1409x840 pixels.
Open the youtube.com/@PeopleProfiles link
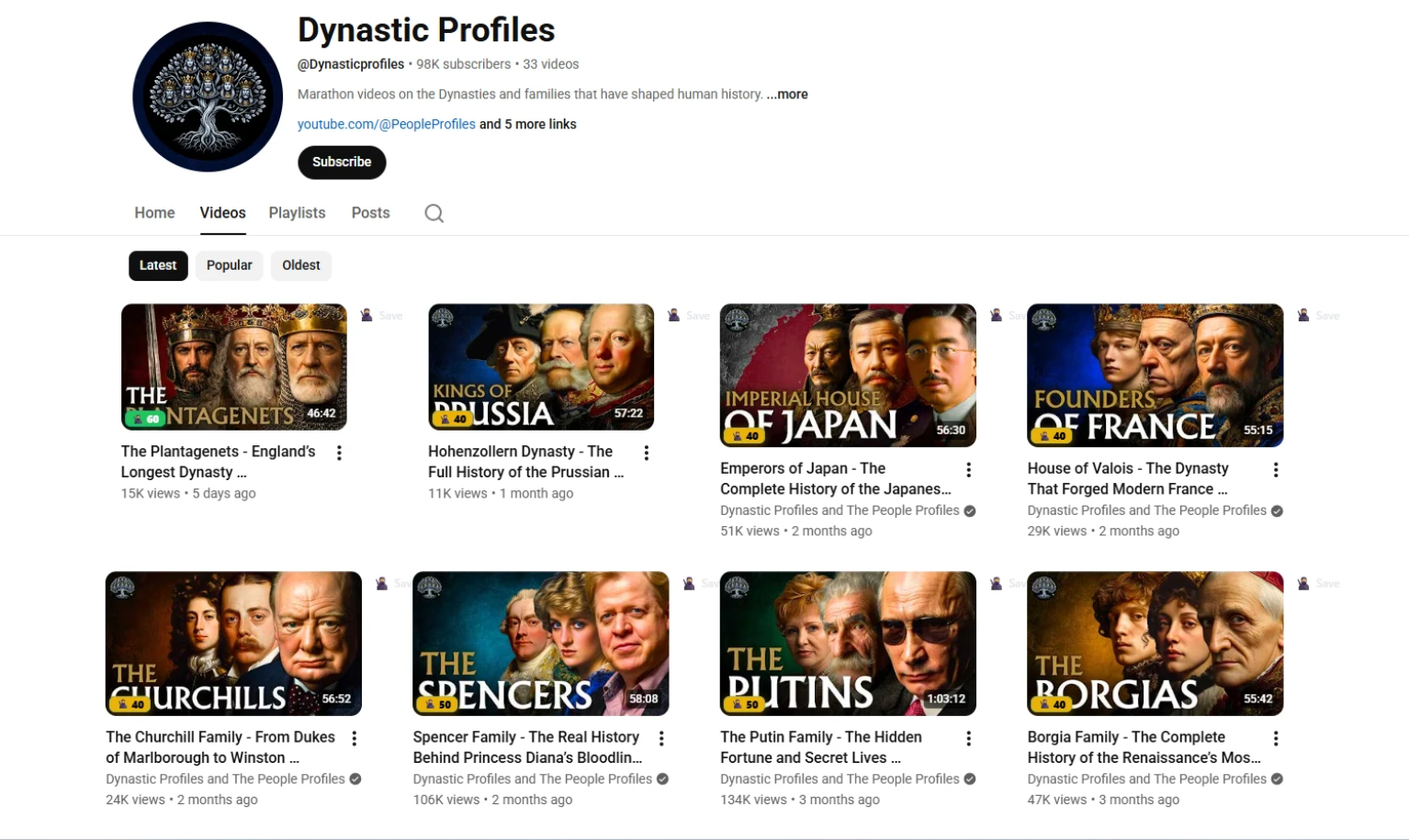pos(387,124)
